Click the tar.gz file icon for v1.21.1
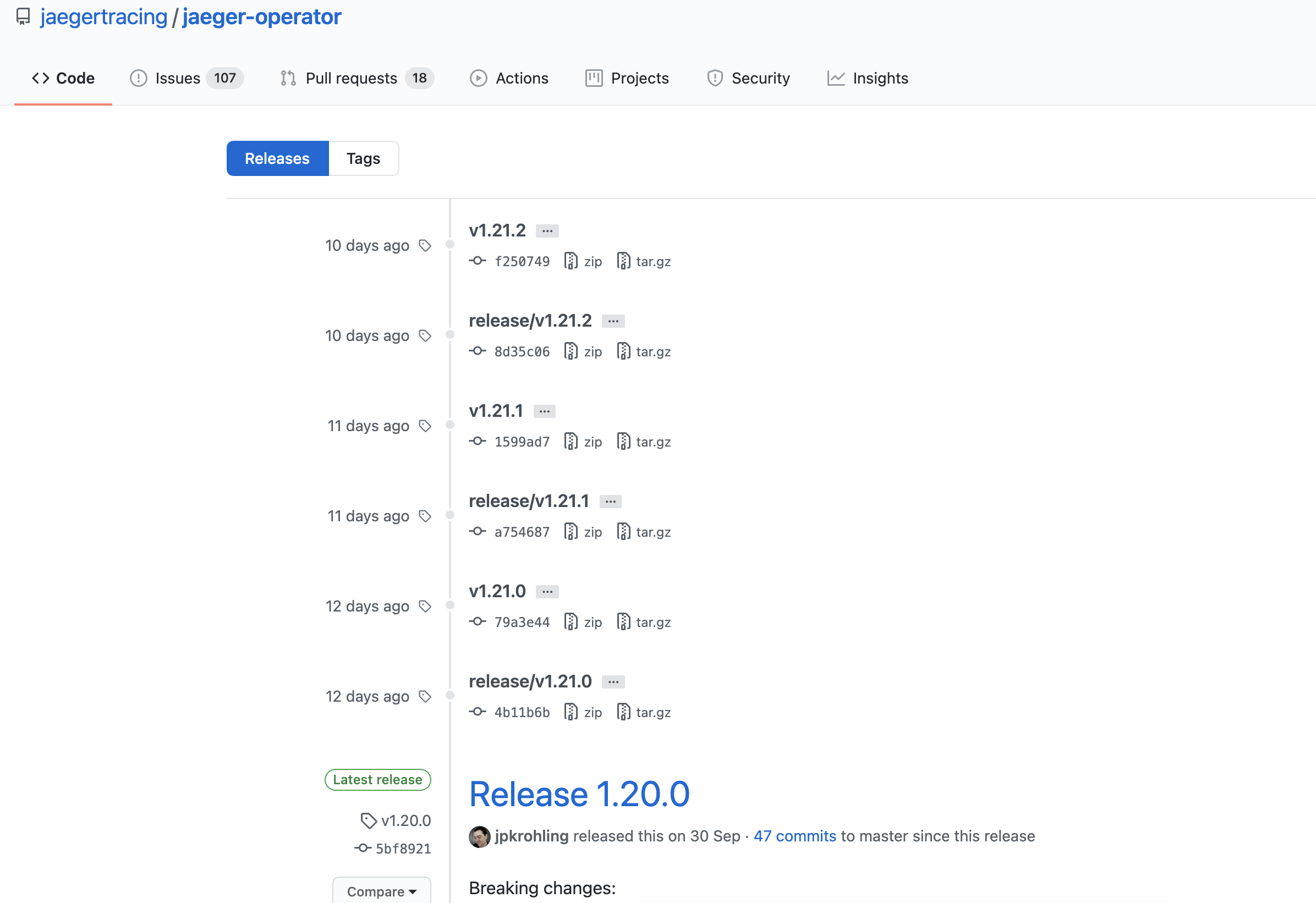Viewport: 1316px width, 903px height. [623, 442]
